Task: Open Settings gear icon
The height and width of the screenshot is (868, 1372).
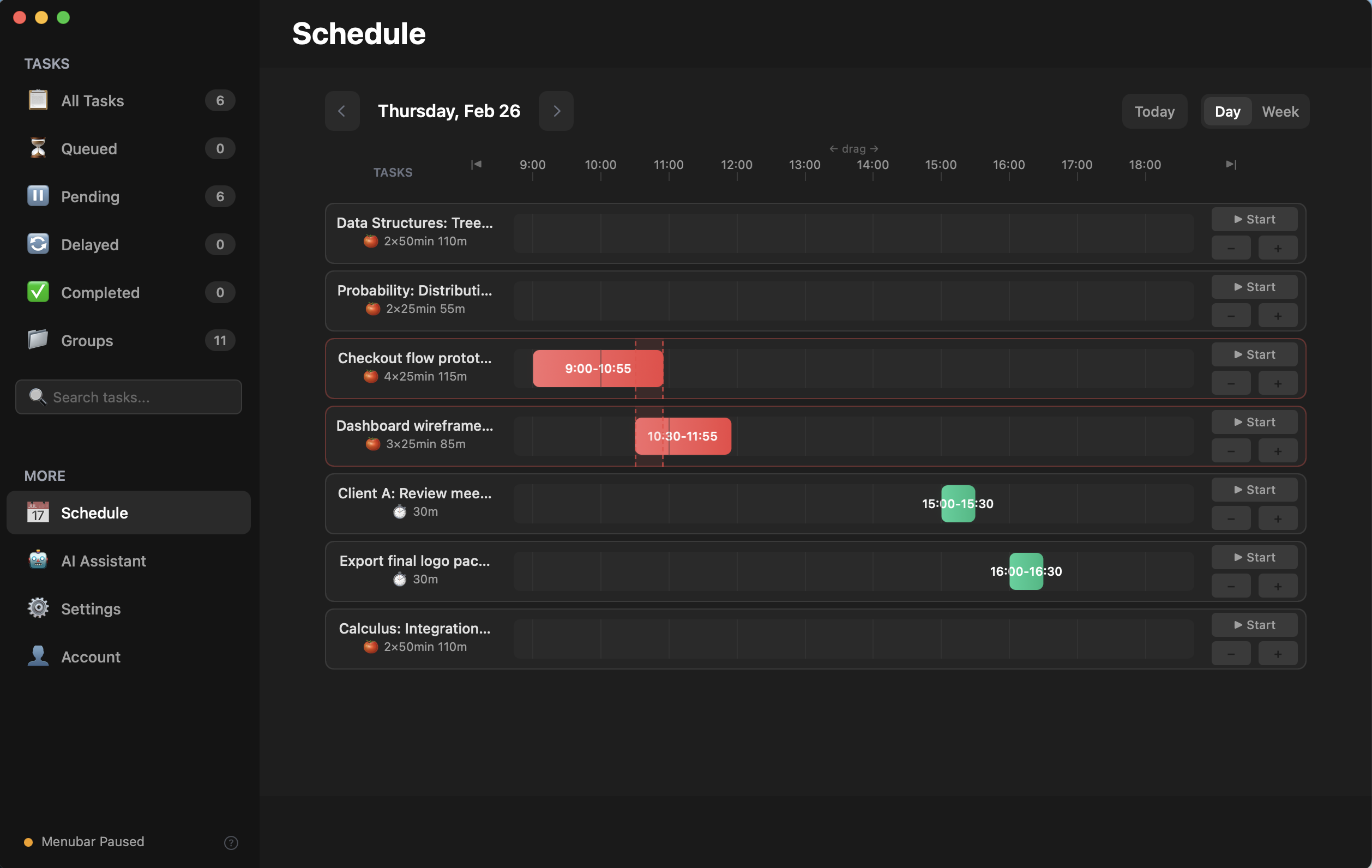Action: click(x=38, y=608)
